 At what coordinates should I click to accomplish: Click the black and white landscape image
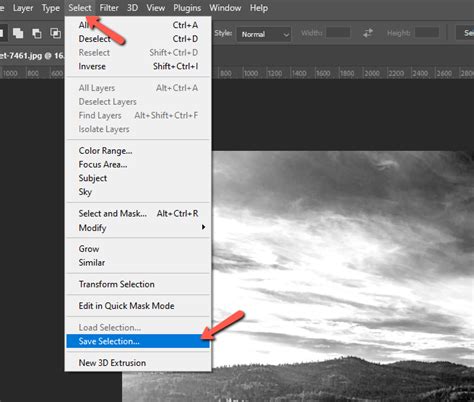click(343, 276)
